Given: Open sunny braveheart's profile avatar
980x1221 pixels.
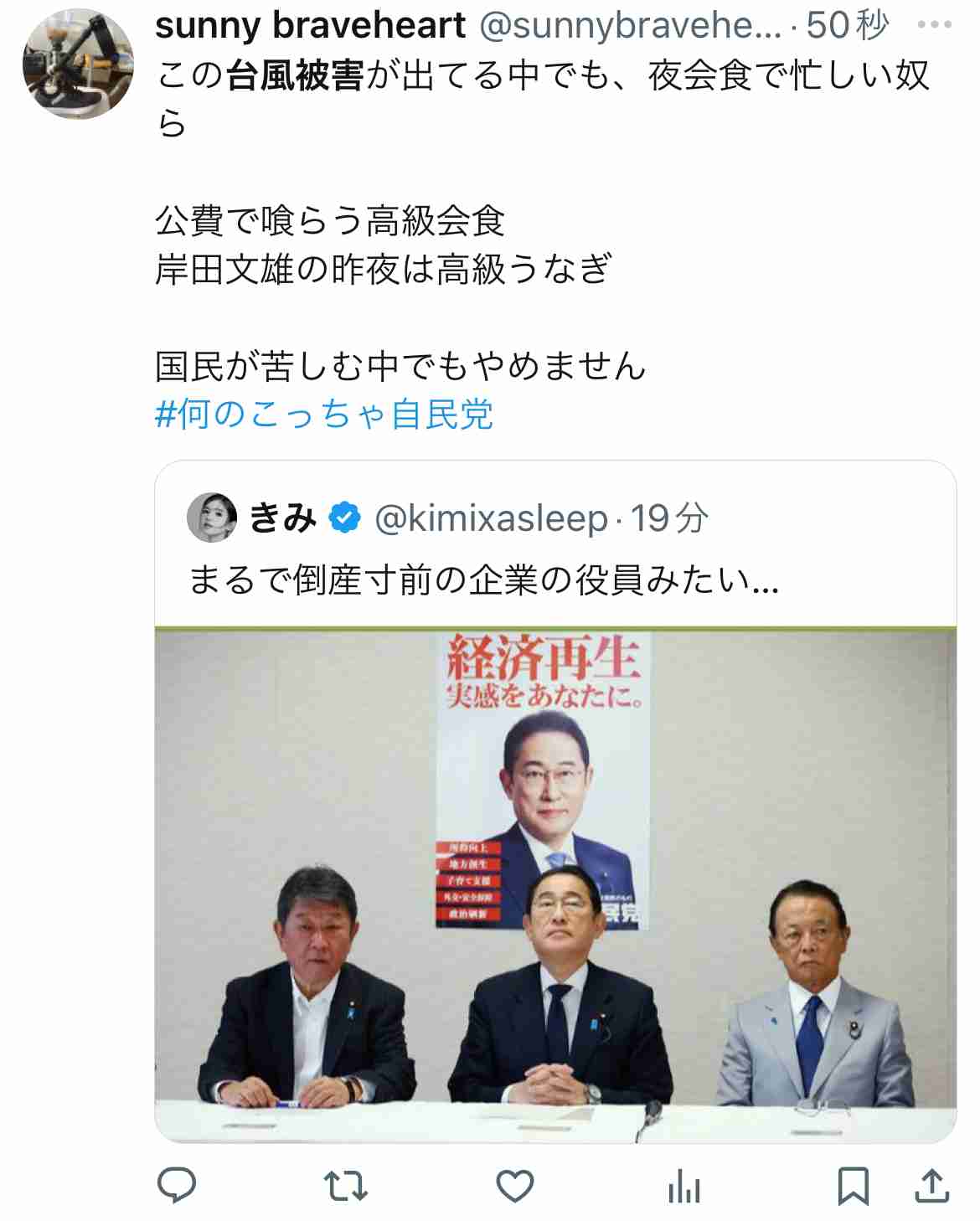Looking at the screenshot, I should pyautogui.click(x=77, y=63).
